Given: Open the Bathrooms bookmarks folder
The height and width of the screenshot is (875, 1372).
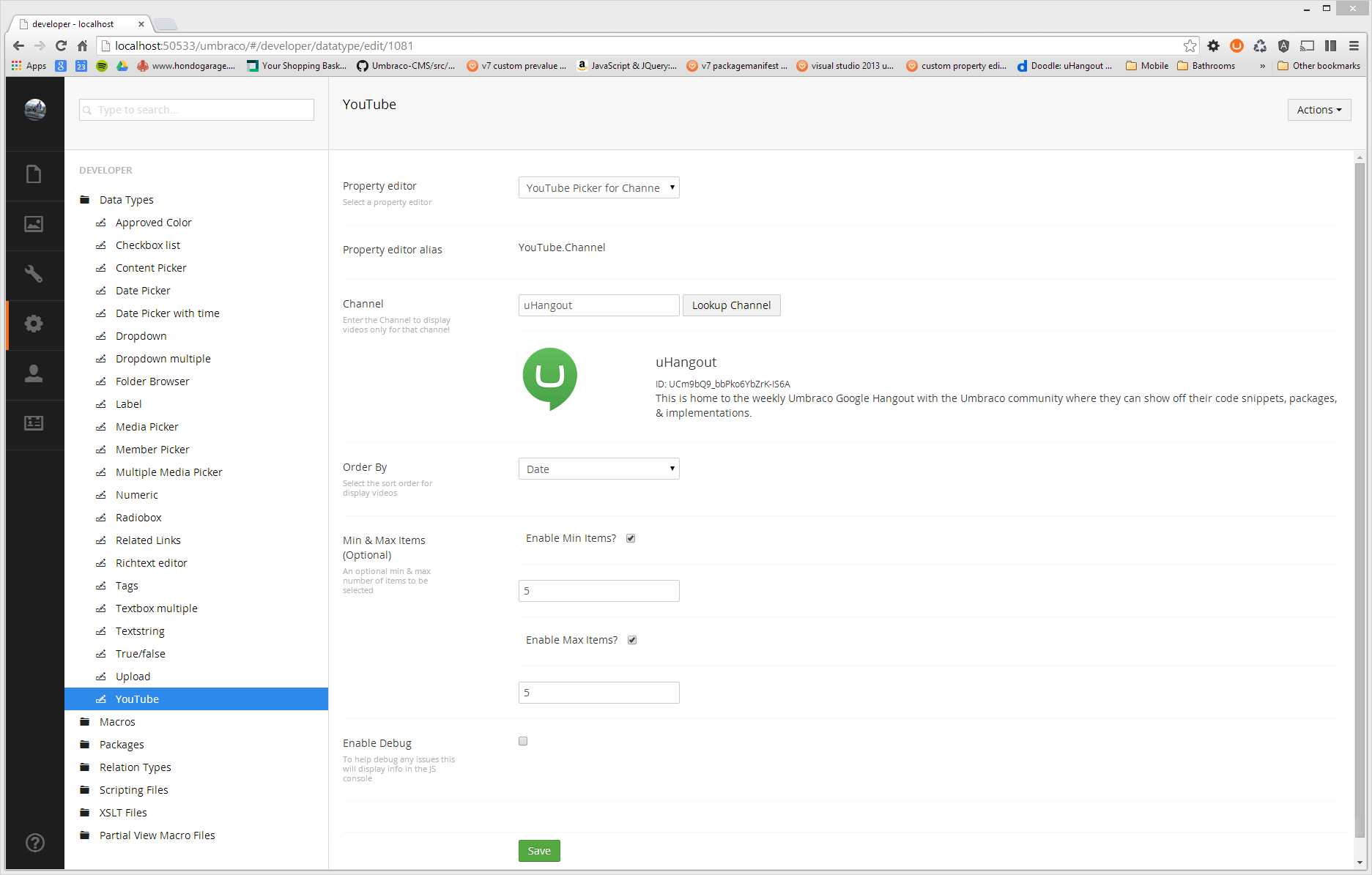Looking at the screenshot, I should [x=1206, y=66].
